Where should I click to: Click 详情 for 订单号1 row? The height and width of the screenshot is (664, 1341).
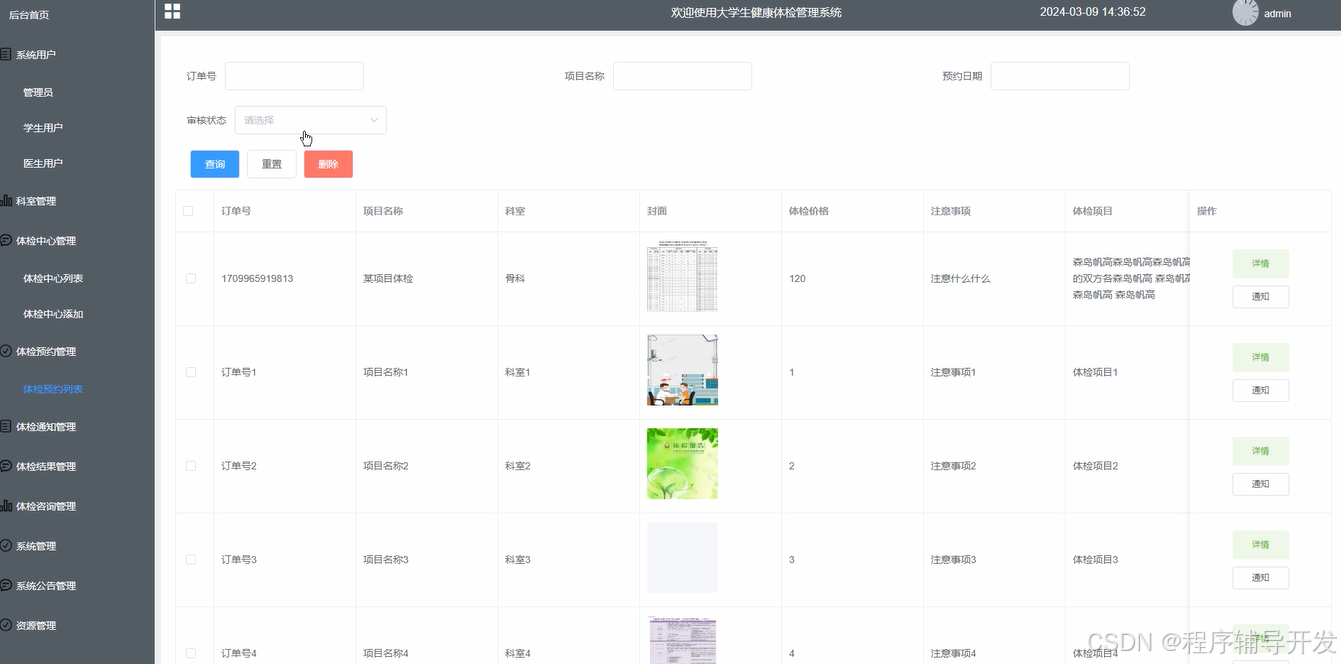pyautogui.click(x=1260, y=357)
